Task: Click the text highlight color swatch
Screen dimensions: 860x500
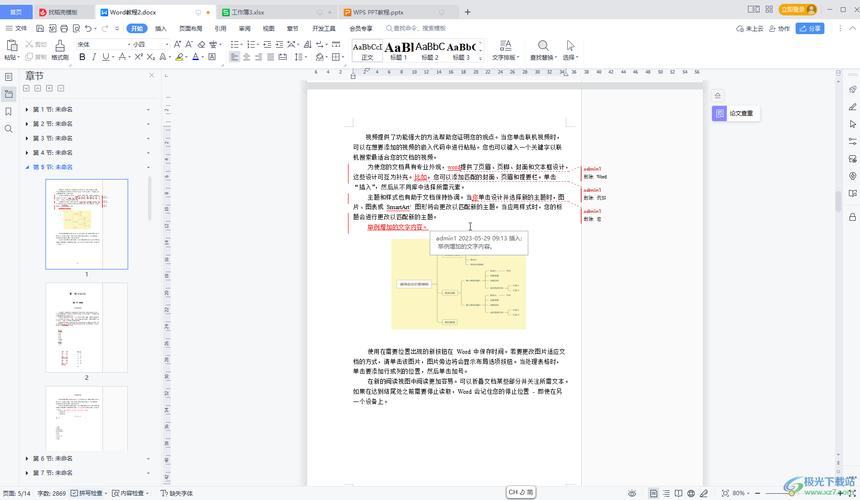Action: click(x=179, y=57)
